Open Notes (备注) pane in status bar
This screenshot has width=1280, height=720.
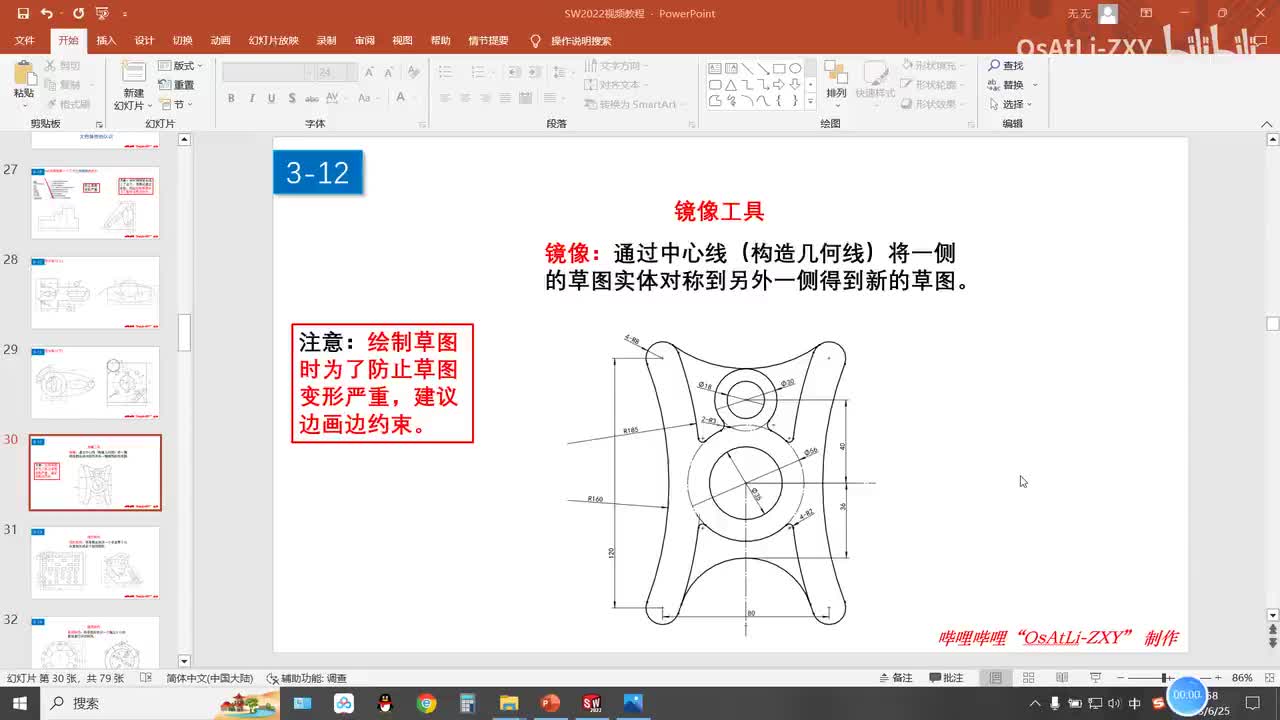point(896,678)
